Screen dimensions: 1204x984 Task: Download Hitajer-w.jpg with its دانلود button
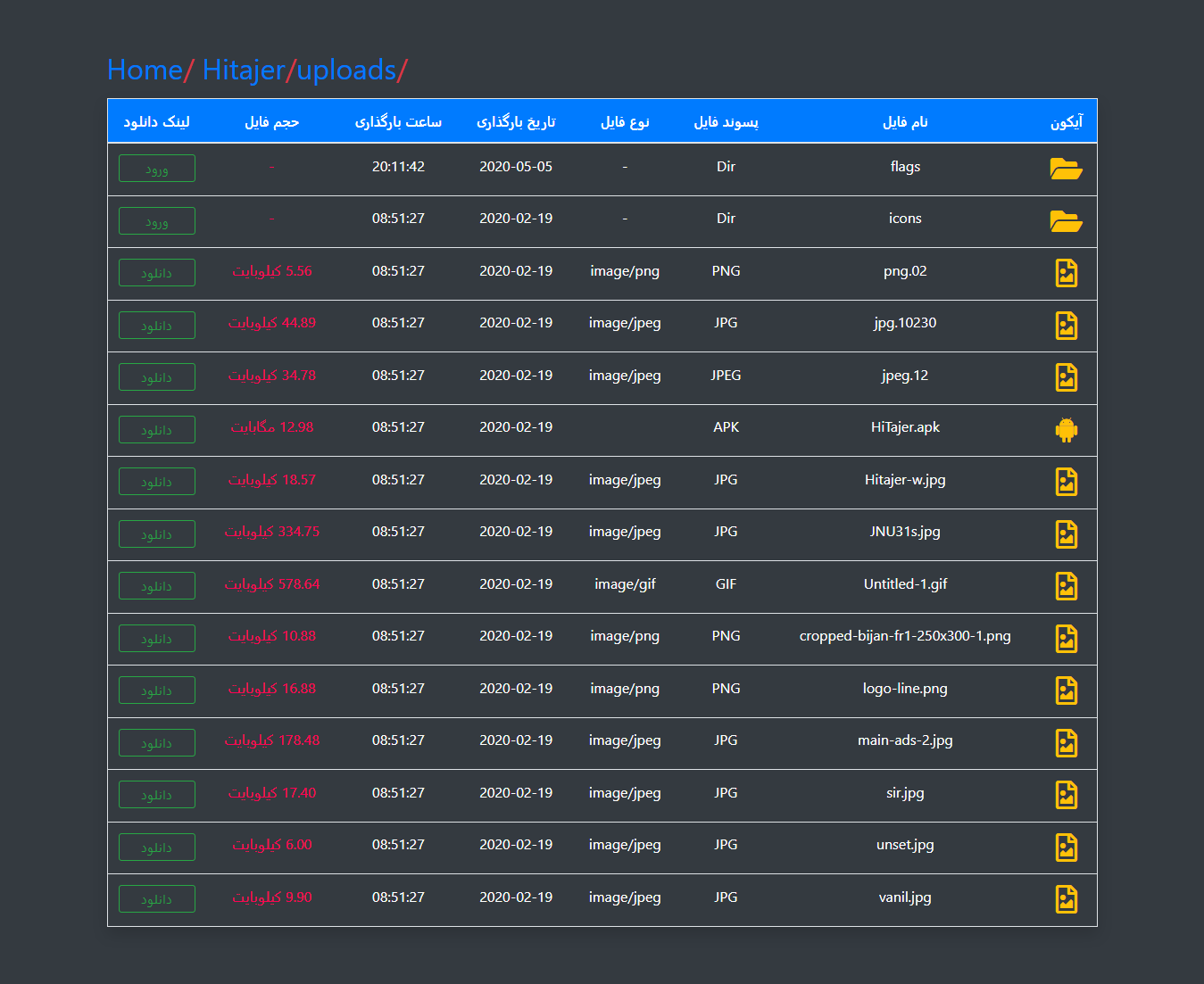click(x=157, y=482)
